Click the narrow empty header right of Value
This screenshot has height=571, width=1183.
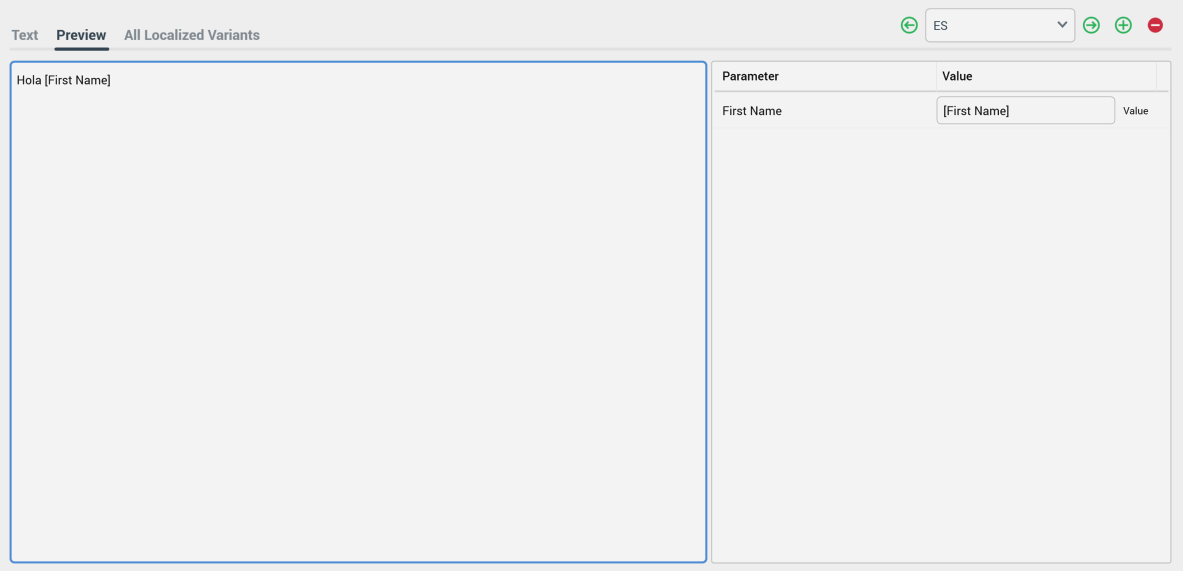click(1162, 76)
